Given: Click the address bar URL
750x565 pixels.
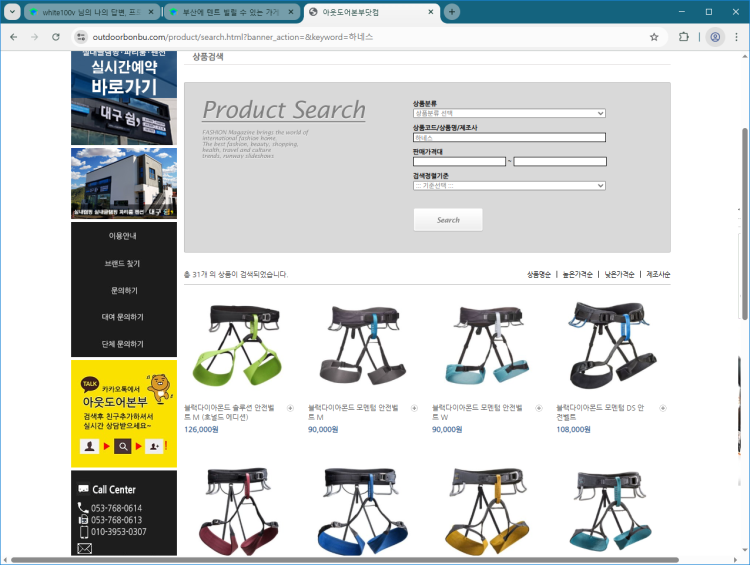Looking at the screenshot, I should [232, 37].
